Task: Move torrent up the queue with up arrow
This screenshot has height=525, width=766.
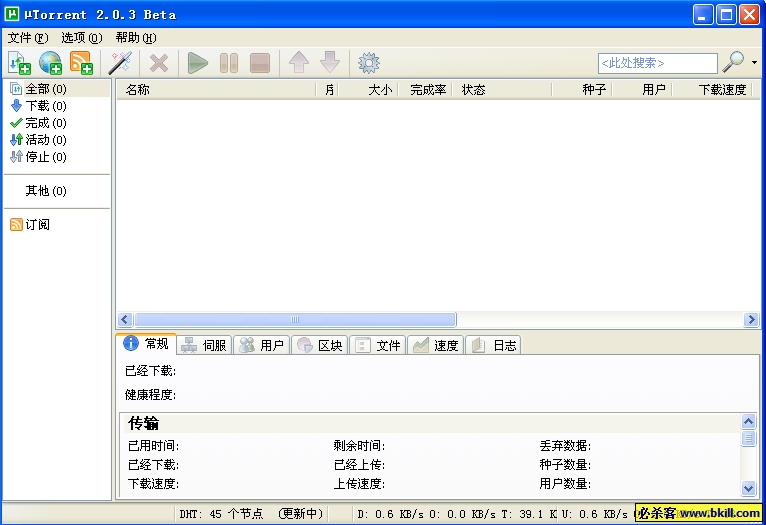Action: coord(298,63)
